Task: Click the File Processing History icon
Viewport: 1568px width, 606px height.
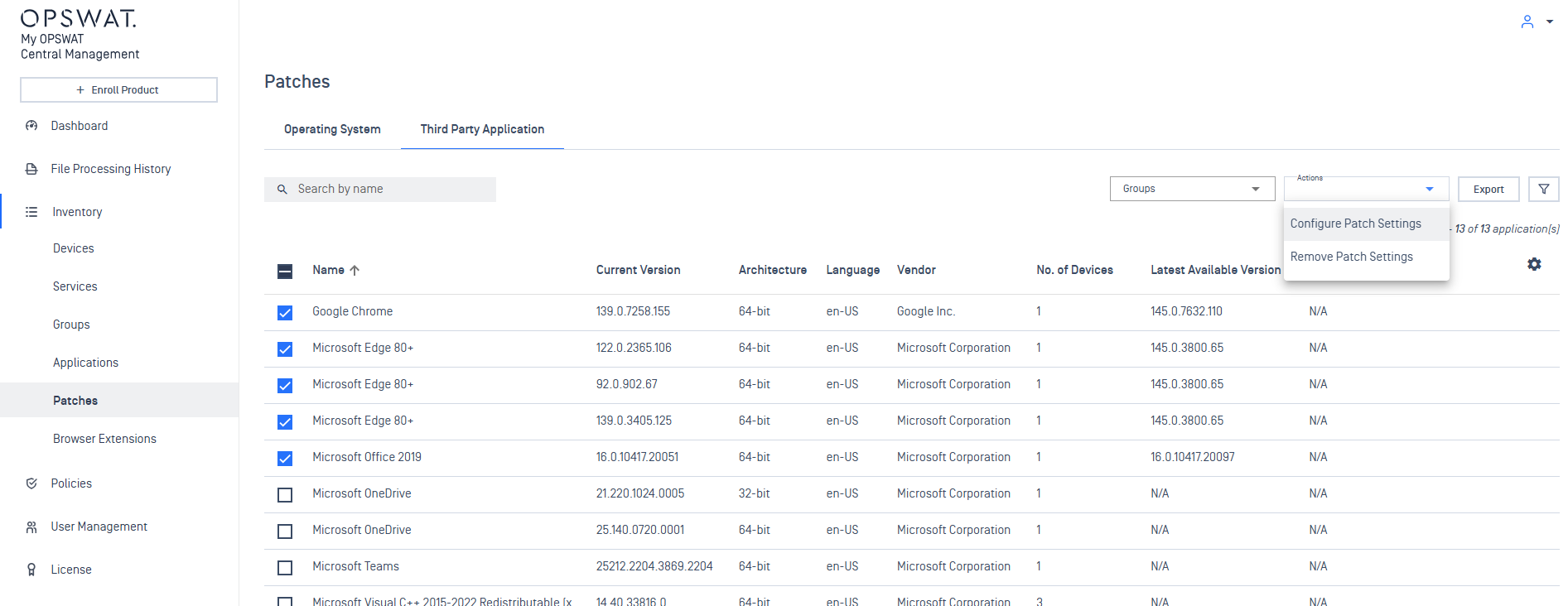Action: click(x=31, y=169)
